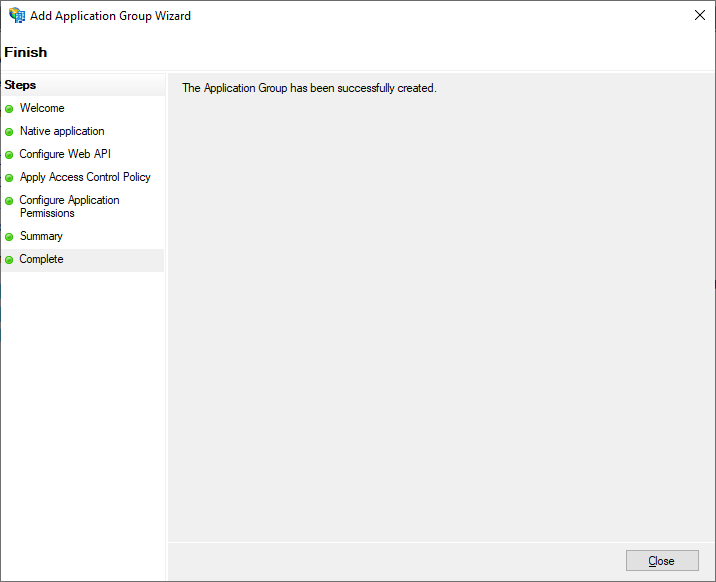Click the Finish heading
This screenshot has height=582, width=716.
click(x=26, y=52)
